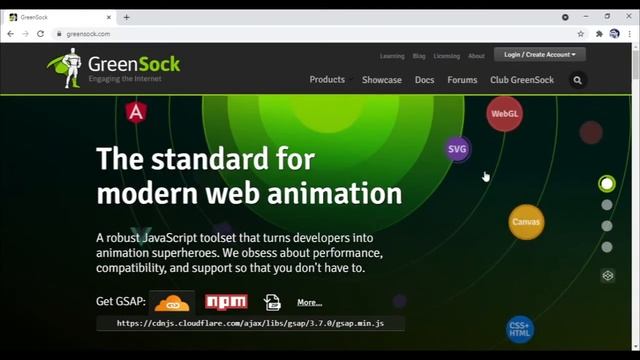Open a new browser tab
This screenshot has height=360, width=640.
[127, 17]
